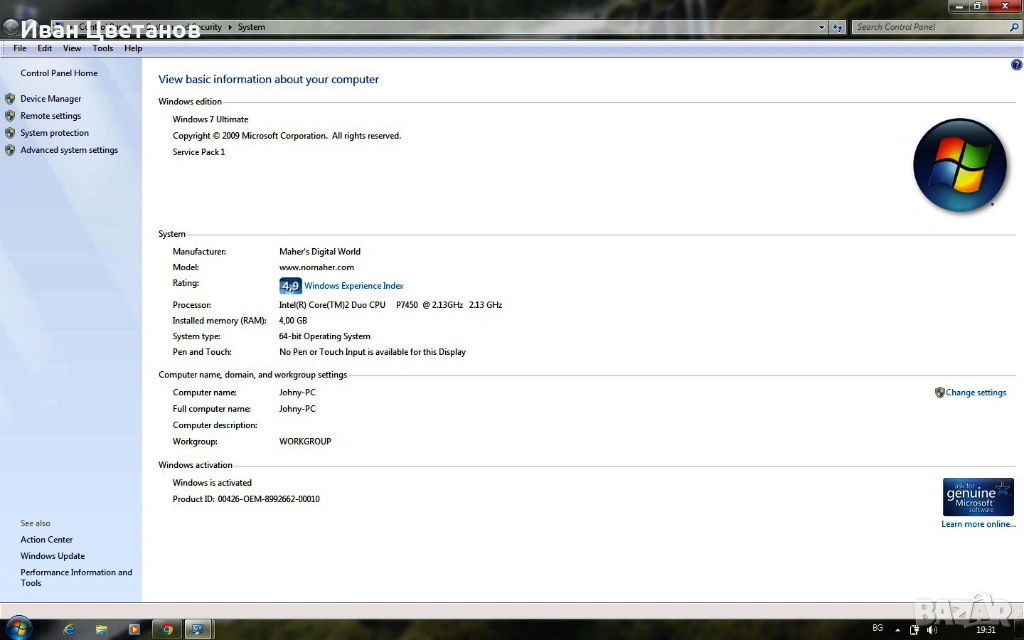Click the genuine Microsoft software badge
This screenshot has height=640, width=1024.
tap(977, 497)
